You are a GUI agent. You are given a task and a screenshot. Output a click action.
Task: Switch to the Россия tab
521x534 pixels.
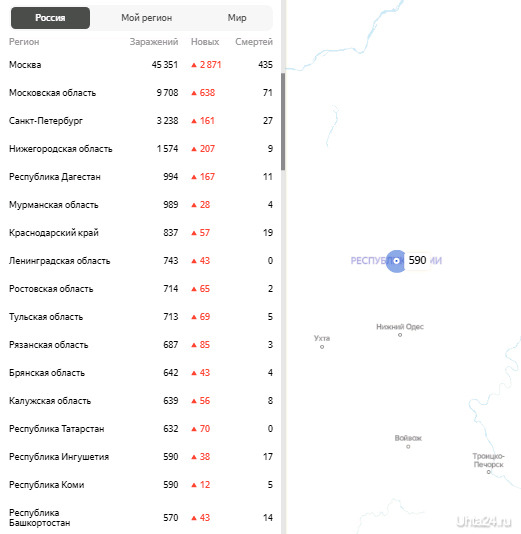[50, 18]
